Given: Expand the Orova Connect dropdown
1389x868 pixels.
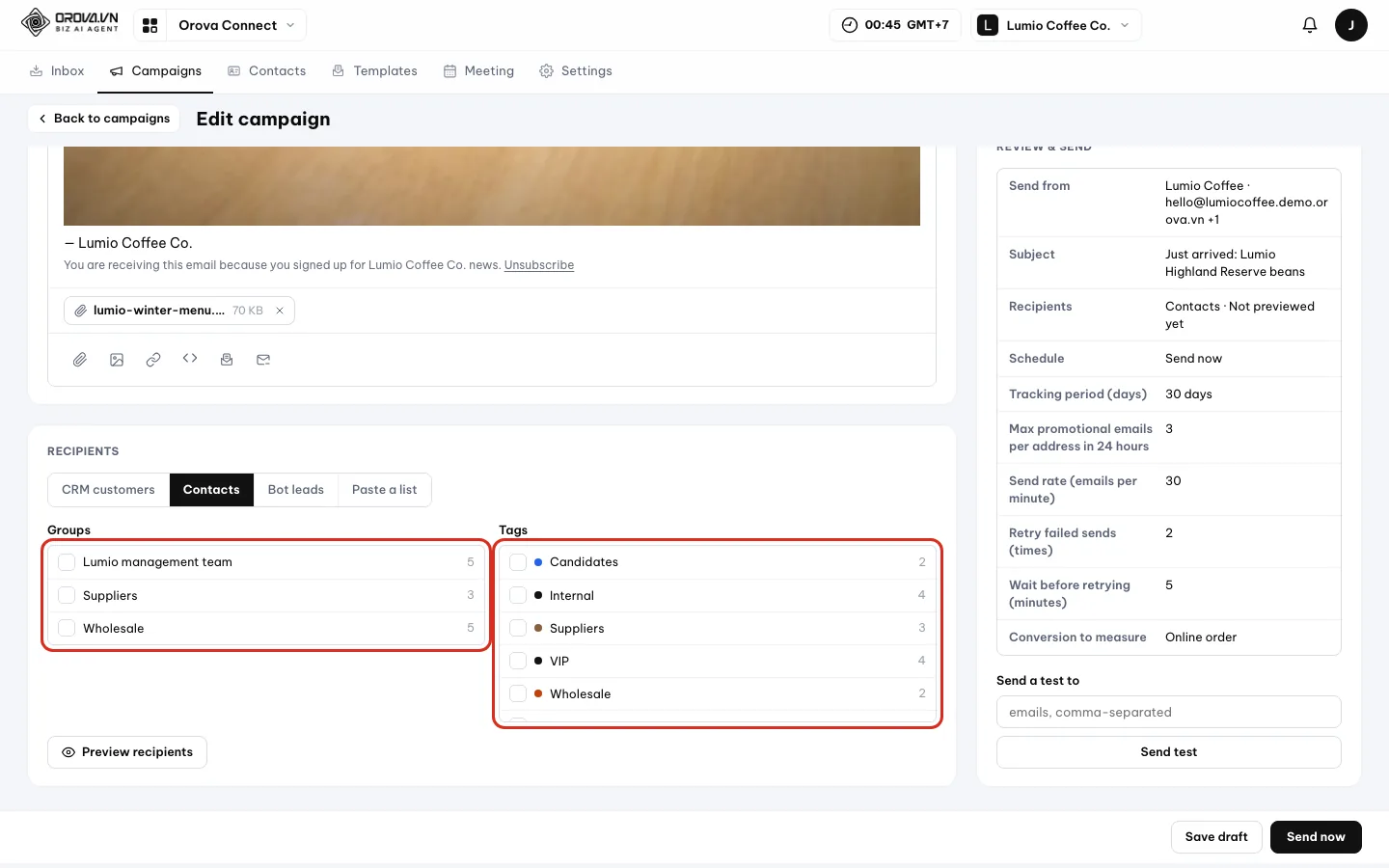Looking at the screenshot, I should pos(236,25).
